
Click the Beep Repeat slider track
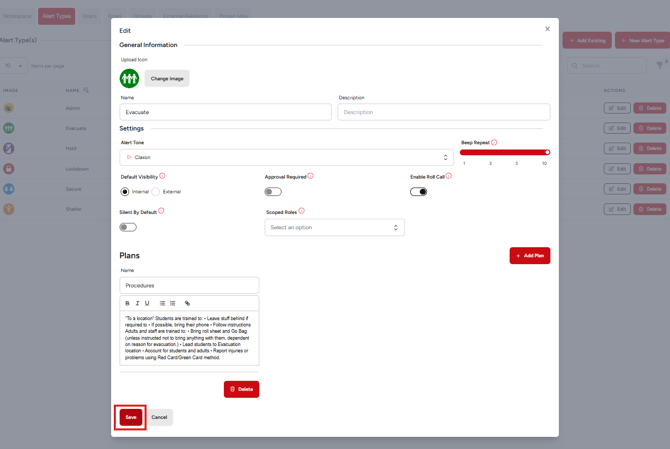click(504, 152)
